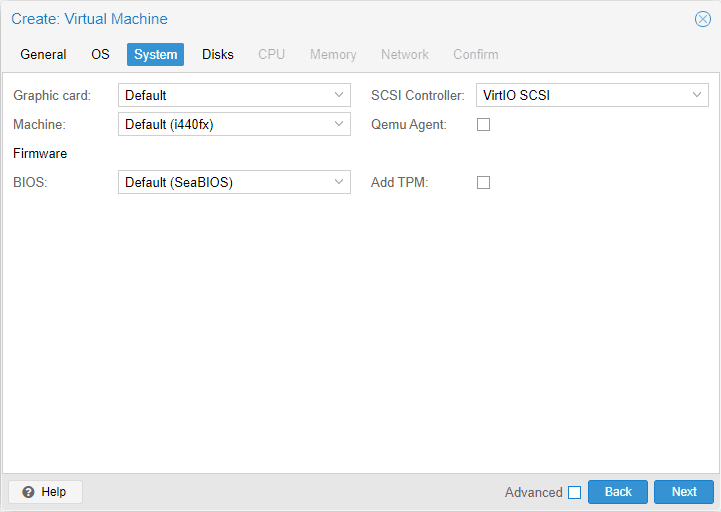Open the Machine type dropdown arrow
The image size is (721, 512).
(x=339, y=125)
